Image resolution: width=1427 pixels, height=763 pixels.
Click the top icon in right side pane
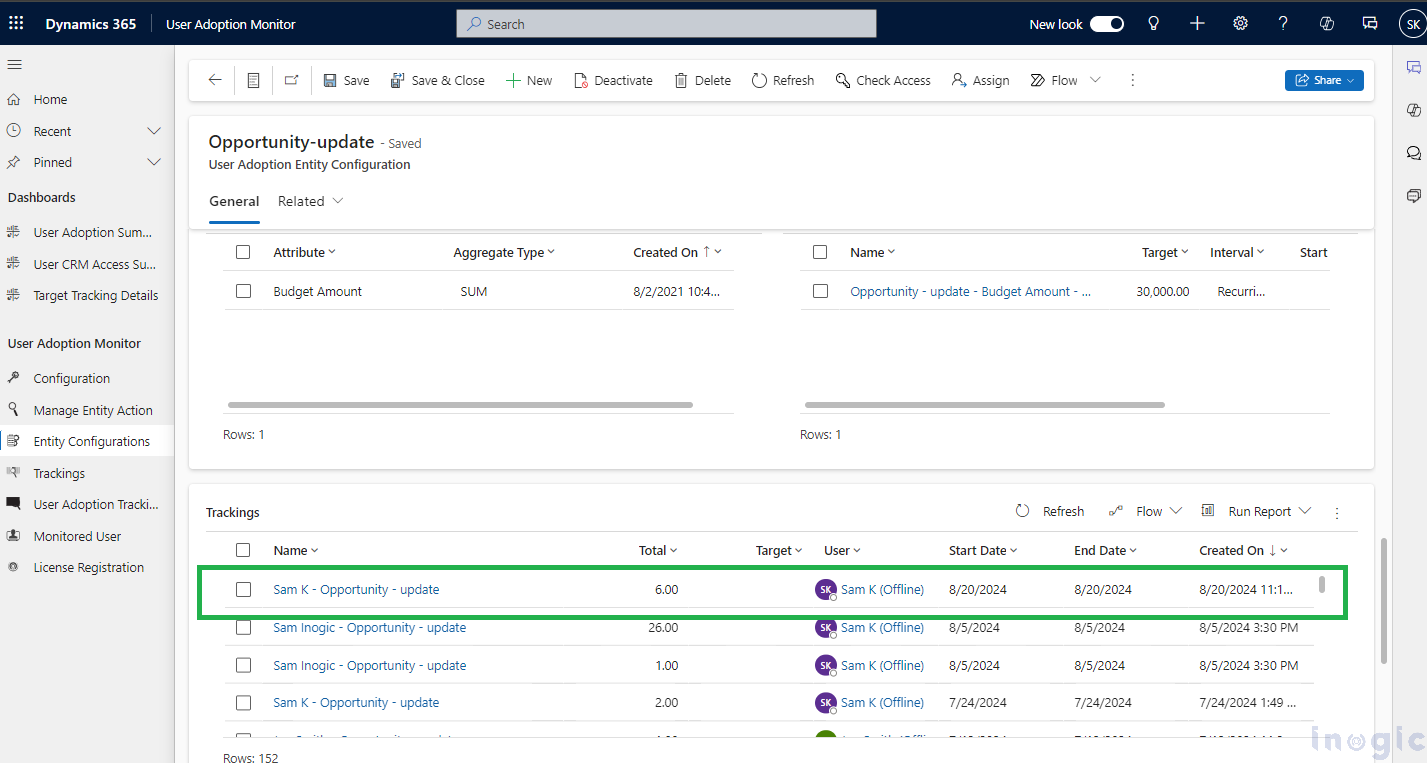pos(1413,67)
